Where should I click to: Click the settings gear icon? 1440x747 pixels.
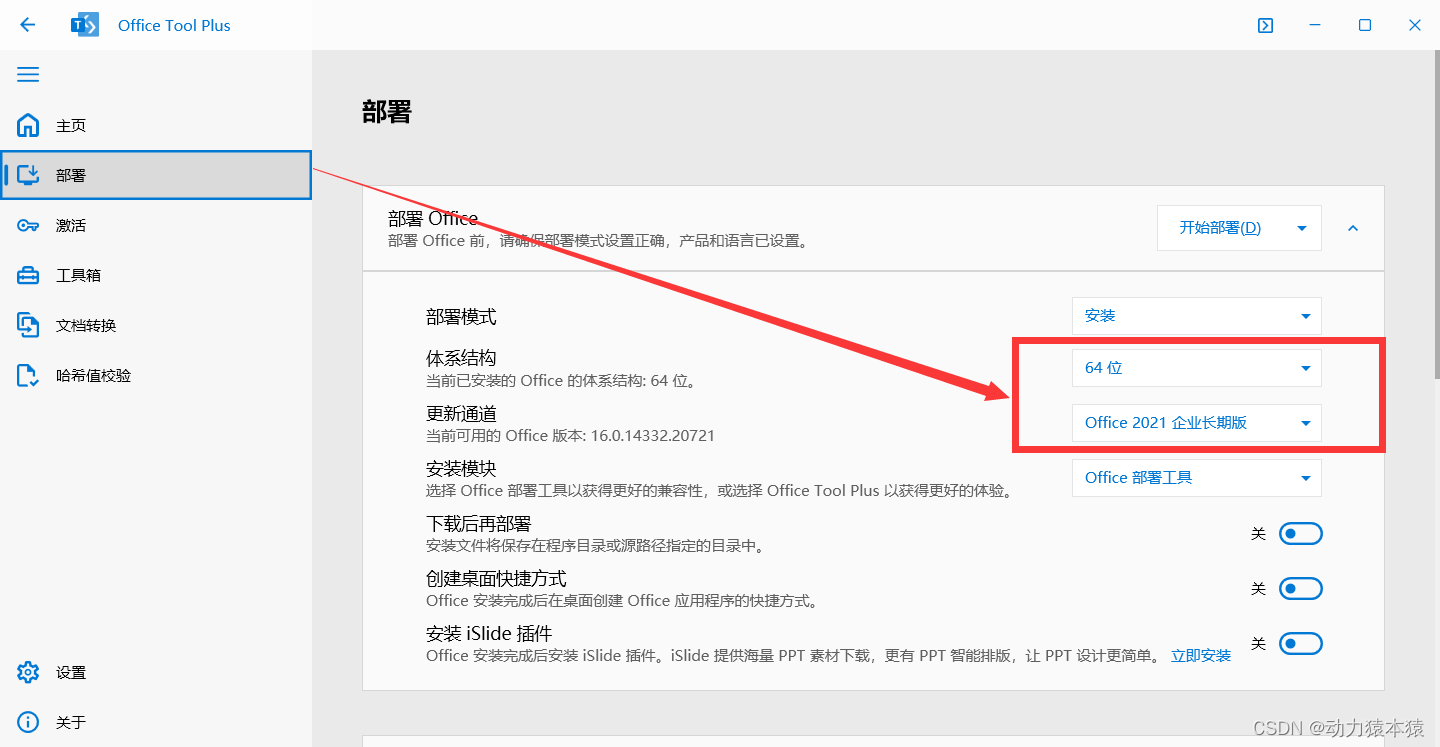tap(28, 672)
